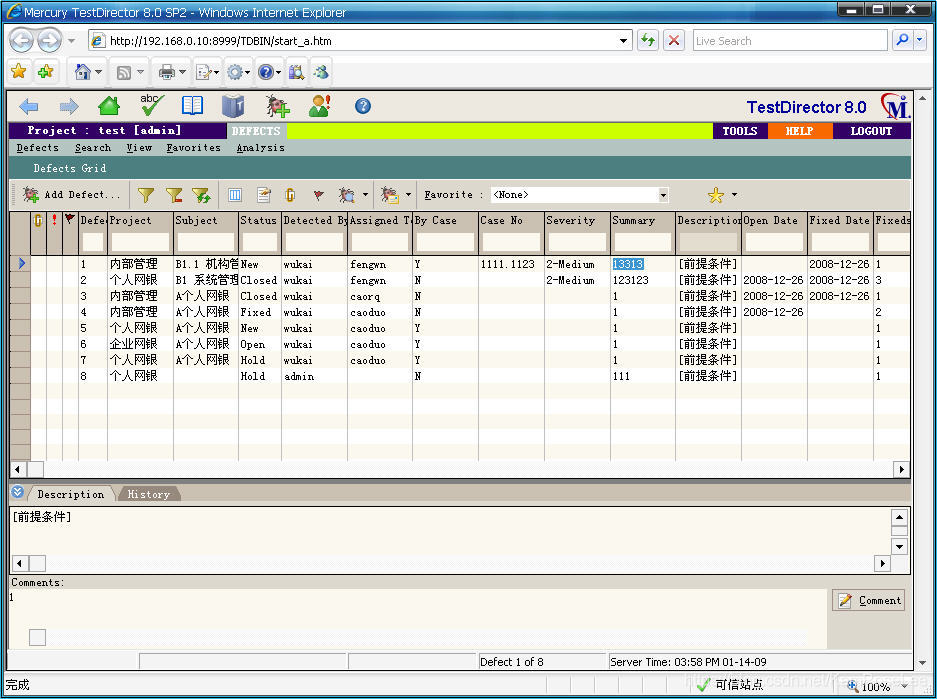Viewport: 937px width, 699px height.
Task: Switch to the Description tab
Action: coord(71,494)
